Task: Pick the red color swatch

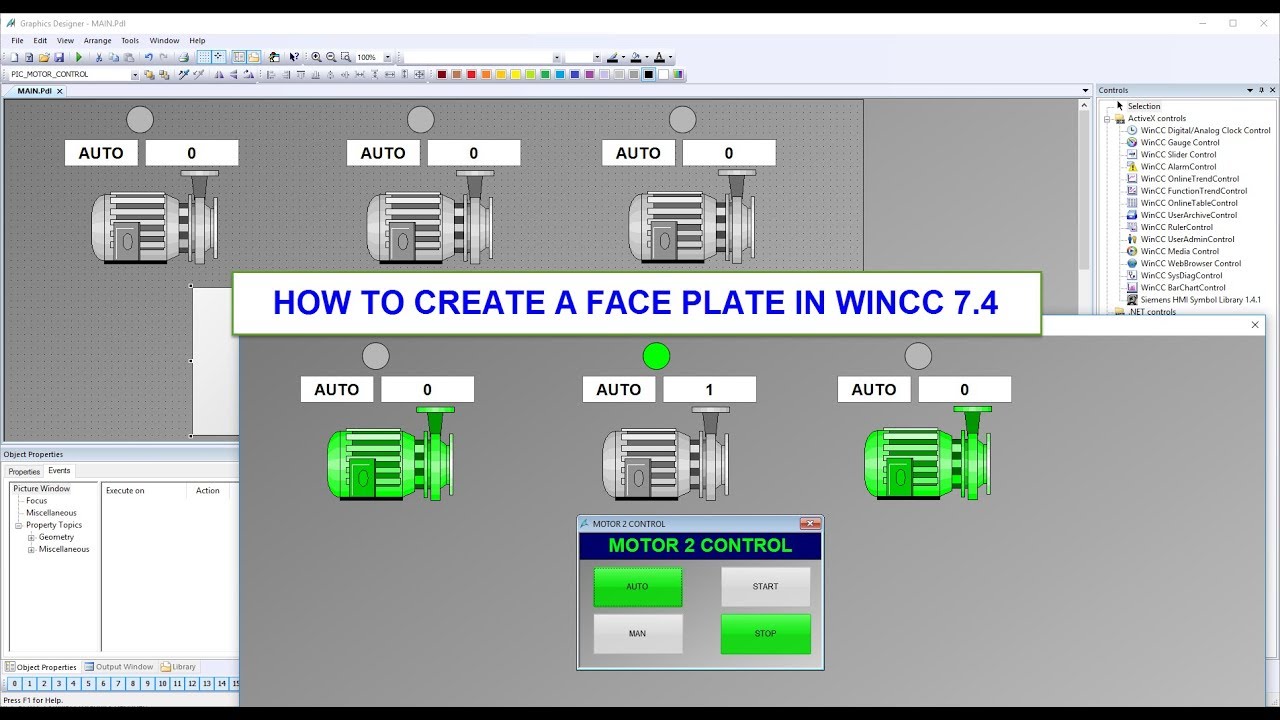Action: coord(471,74)
